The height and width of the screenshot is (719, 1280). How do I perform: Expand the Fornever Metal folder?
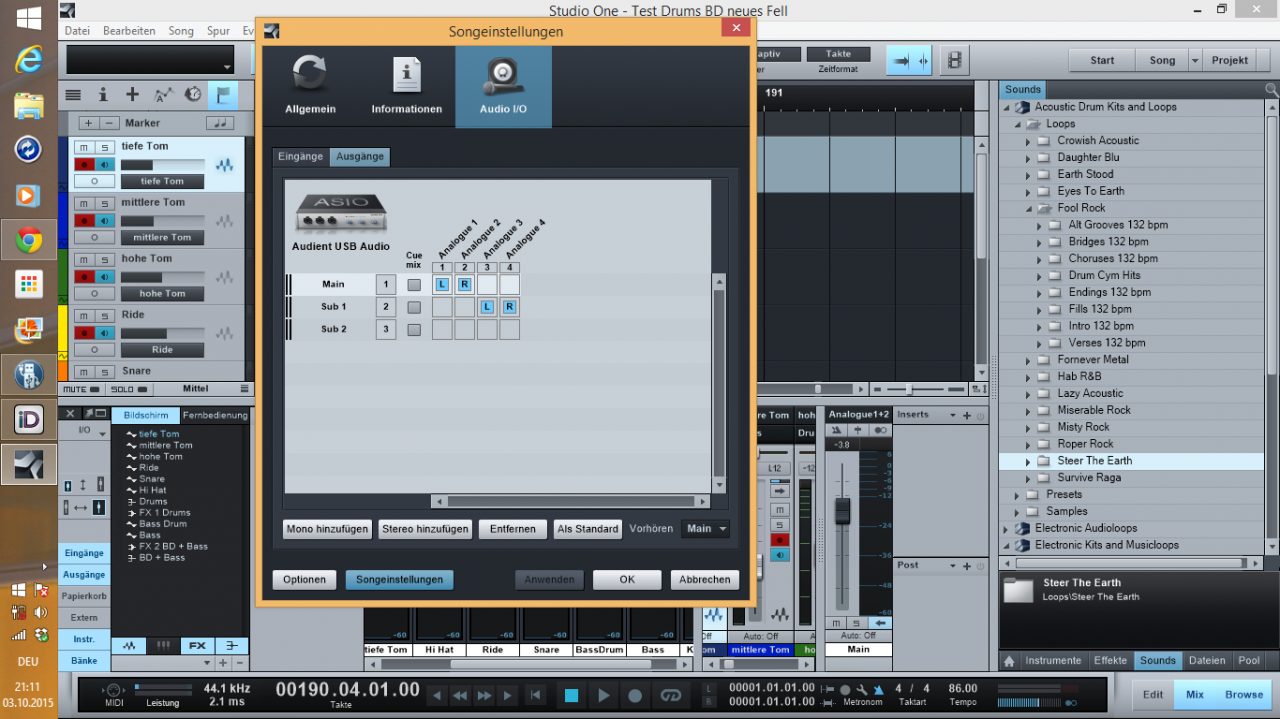coord(1027,360)
